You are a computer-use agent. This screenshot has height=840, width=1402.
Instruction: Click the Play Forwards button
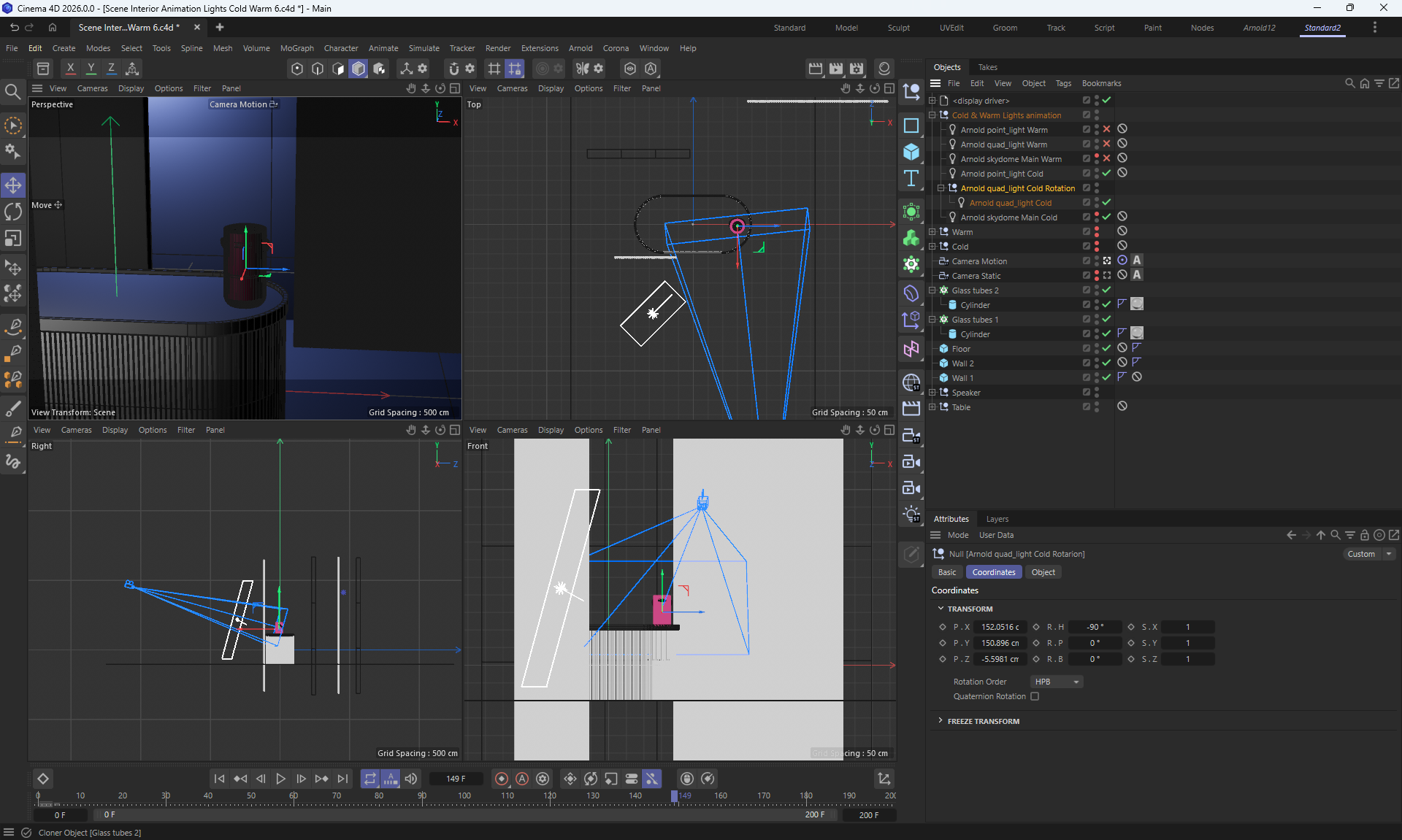pyautogui.click(x=280, y=779)
